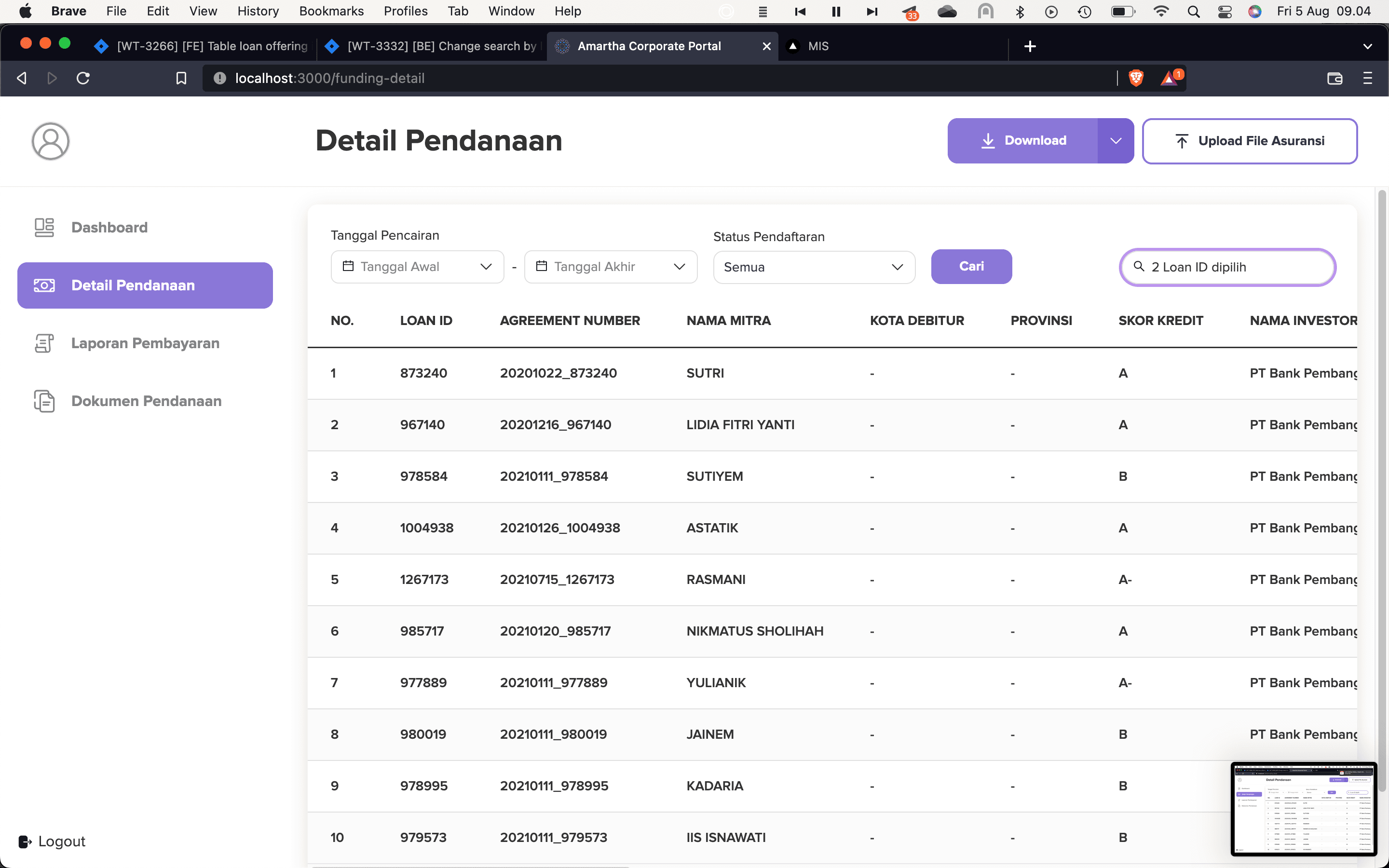Open the Status Pendaftaran Semua dropdown

tap(814, 267)
